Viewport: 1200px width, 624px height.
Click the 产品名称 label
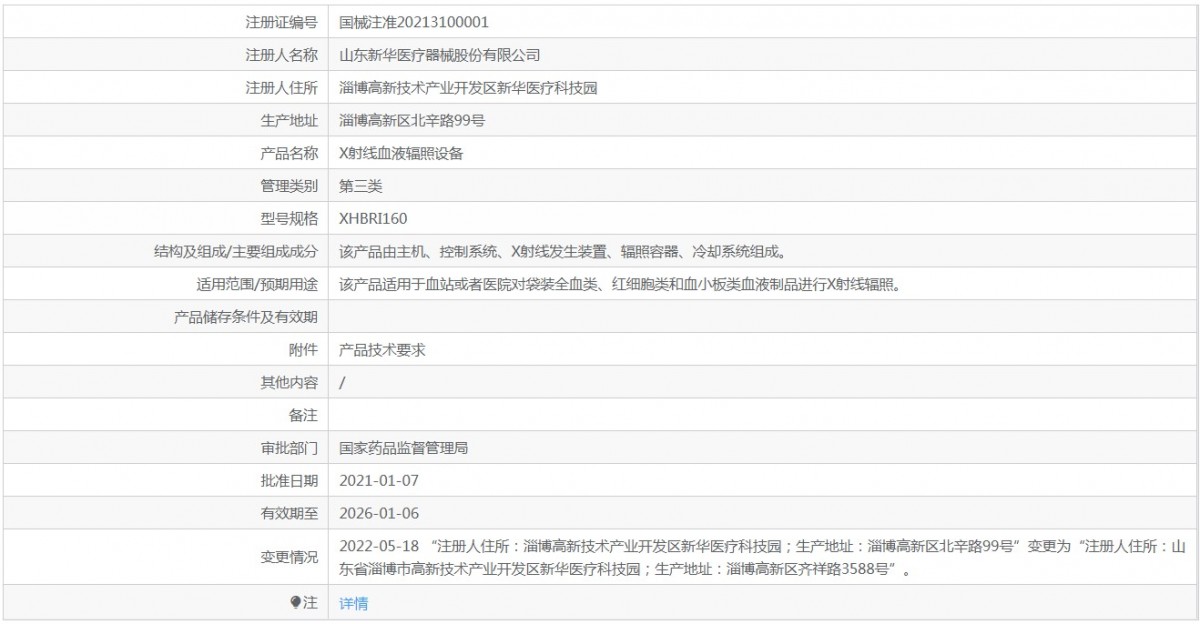click(x=289, y=153)
